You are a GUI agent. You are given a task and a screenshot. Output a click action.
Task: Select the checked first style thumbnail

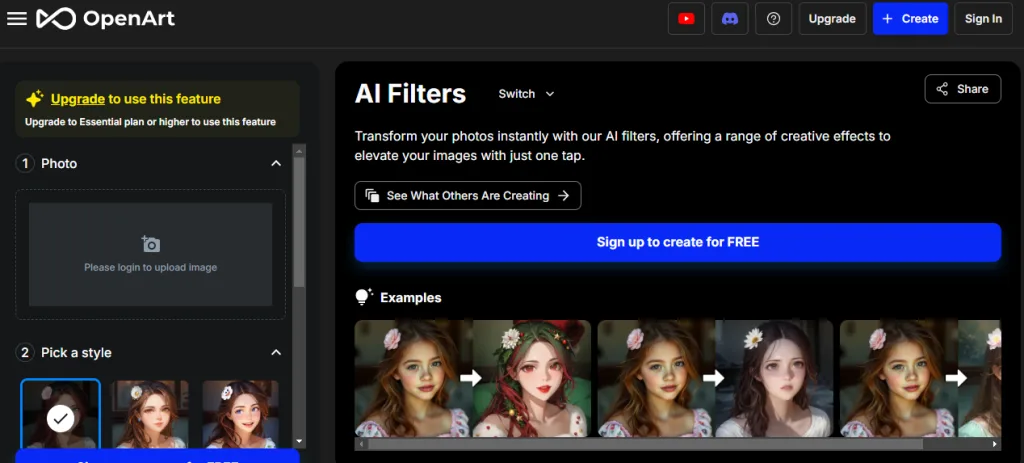60,413
